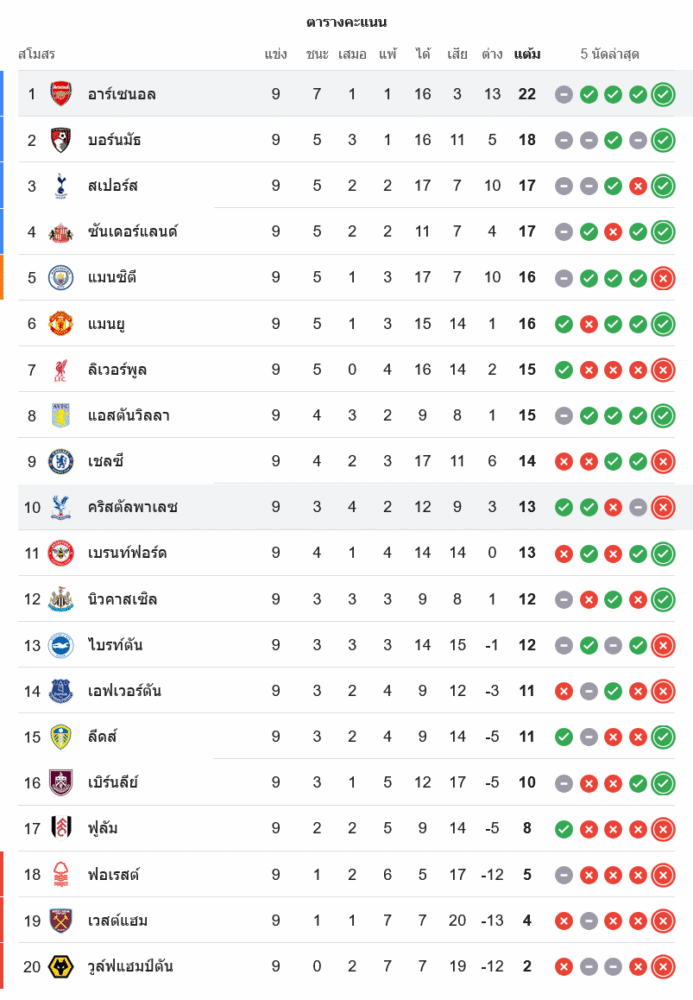Click the Newcastle club crest icon
This screenshot has width=693, height=1000.
coord(61,600)
